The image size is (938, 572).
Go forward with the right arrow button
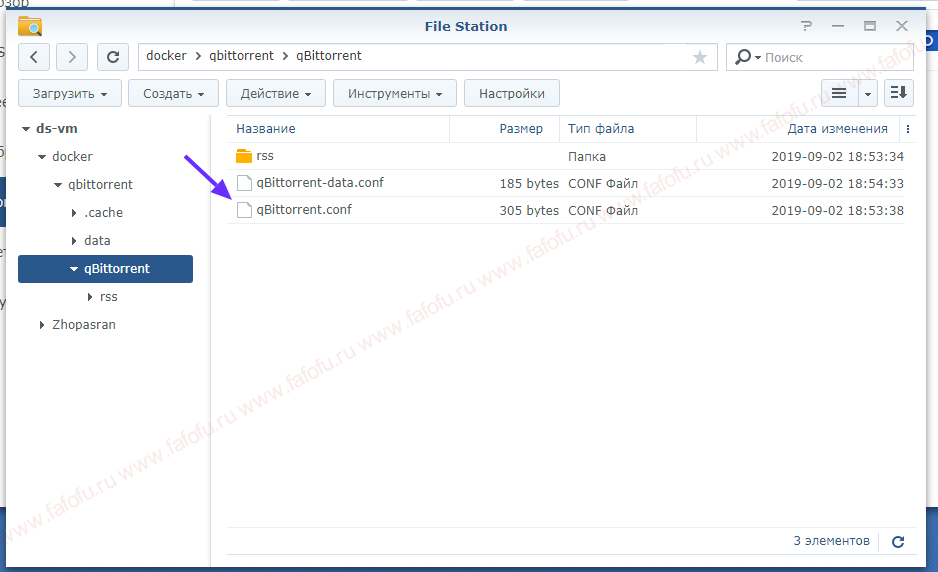(x=72, y=57)
